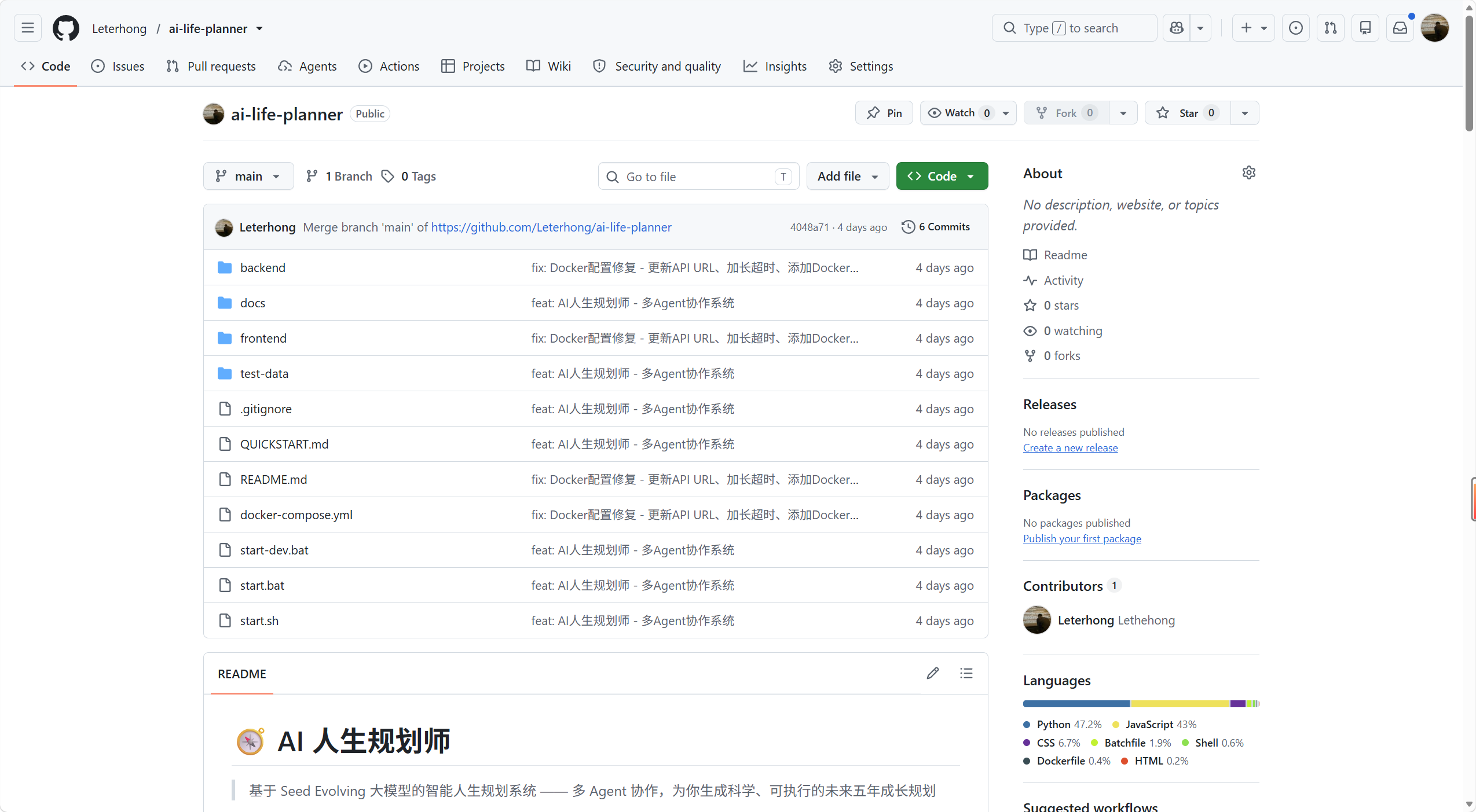
Task: Open the repositories icon in header
Action: pos(1365,28)
